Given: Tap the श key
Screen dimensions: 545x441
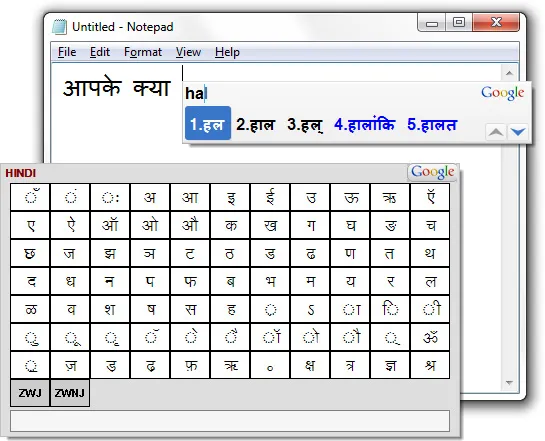Looking at the screenshot, I should click(110, 309).
